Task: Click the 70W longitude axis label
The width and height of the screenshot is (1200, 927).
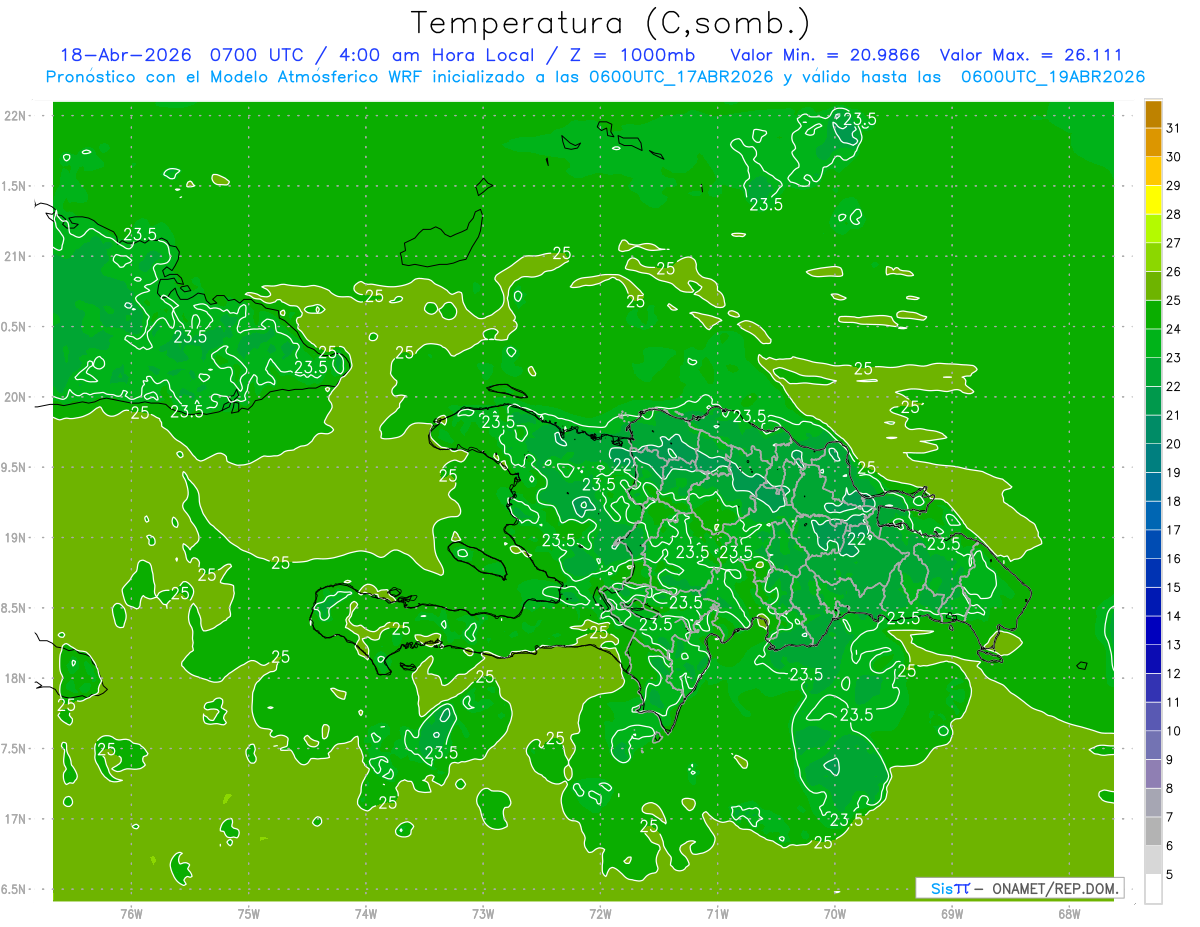Action: (x=834, y=913)
